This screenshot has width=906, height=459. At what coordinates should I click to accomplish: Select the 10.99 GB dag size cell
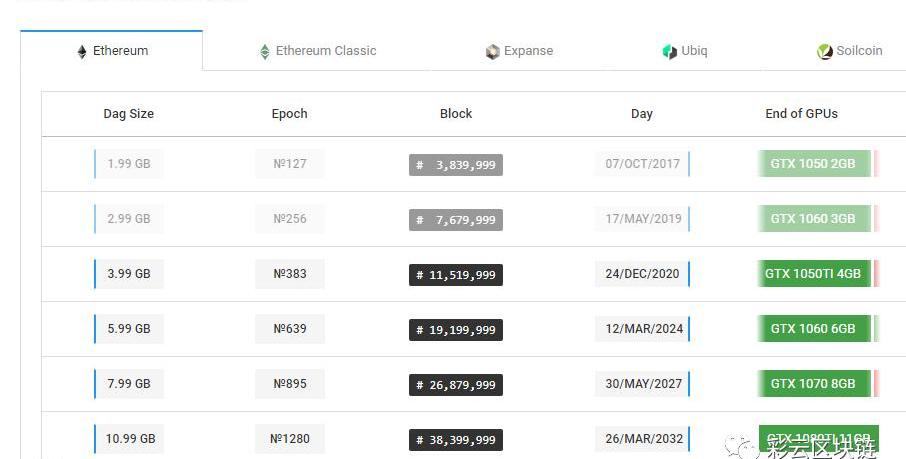(x=128, y=438)
